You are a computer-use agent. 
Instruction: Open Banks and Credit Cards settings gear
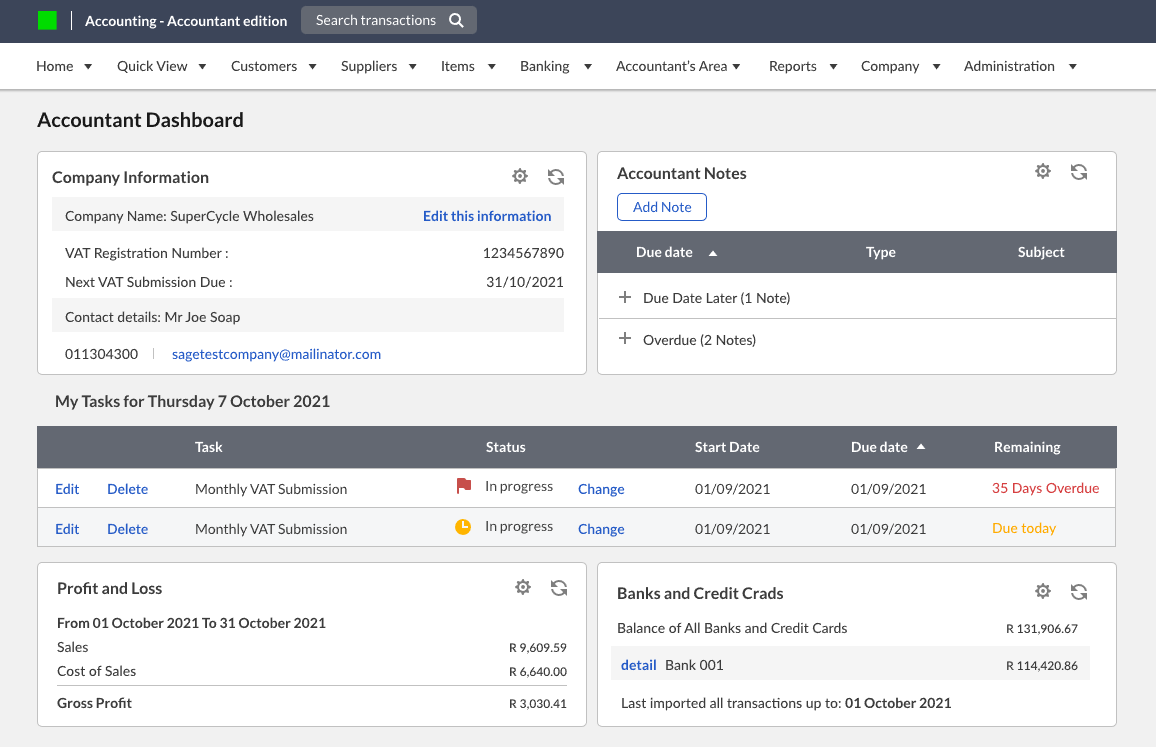1043,591
